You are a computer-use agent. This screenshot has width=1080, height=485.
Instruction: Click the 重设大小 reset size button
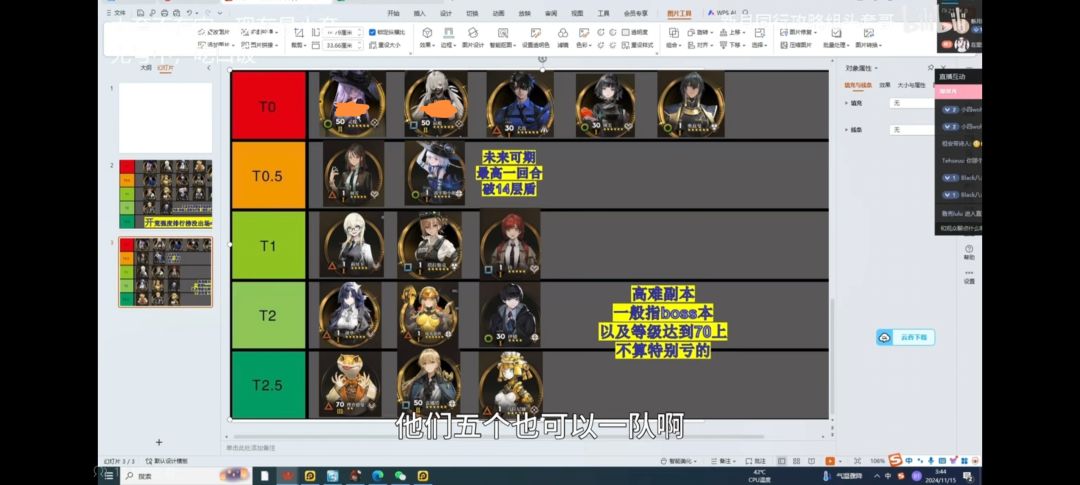[387, 45]
